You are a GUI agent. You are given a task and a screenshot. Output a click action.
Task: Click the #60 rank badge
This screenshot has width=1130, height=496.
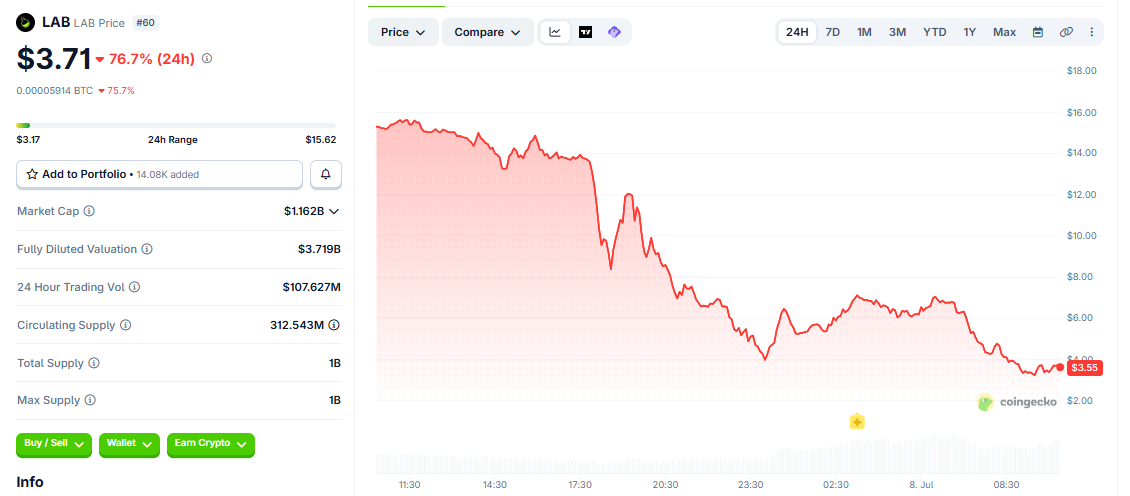pyautogui.click(x=146, y=23)
